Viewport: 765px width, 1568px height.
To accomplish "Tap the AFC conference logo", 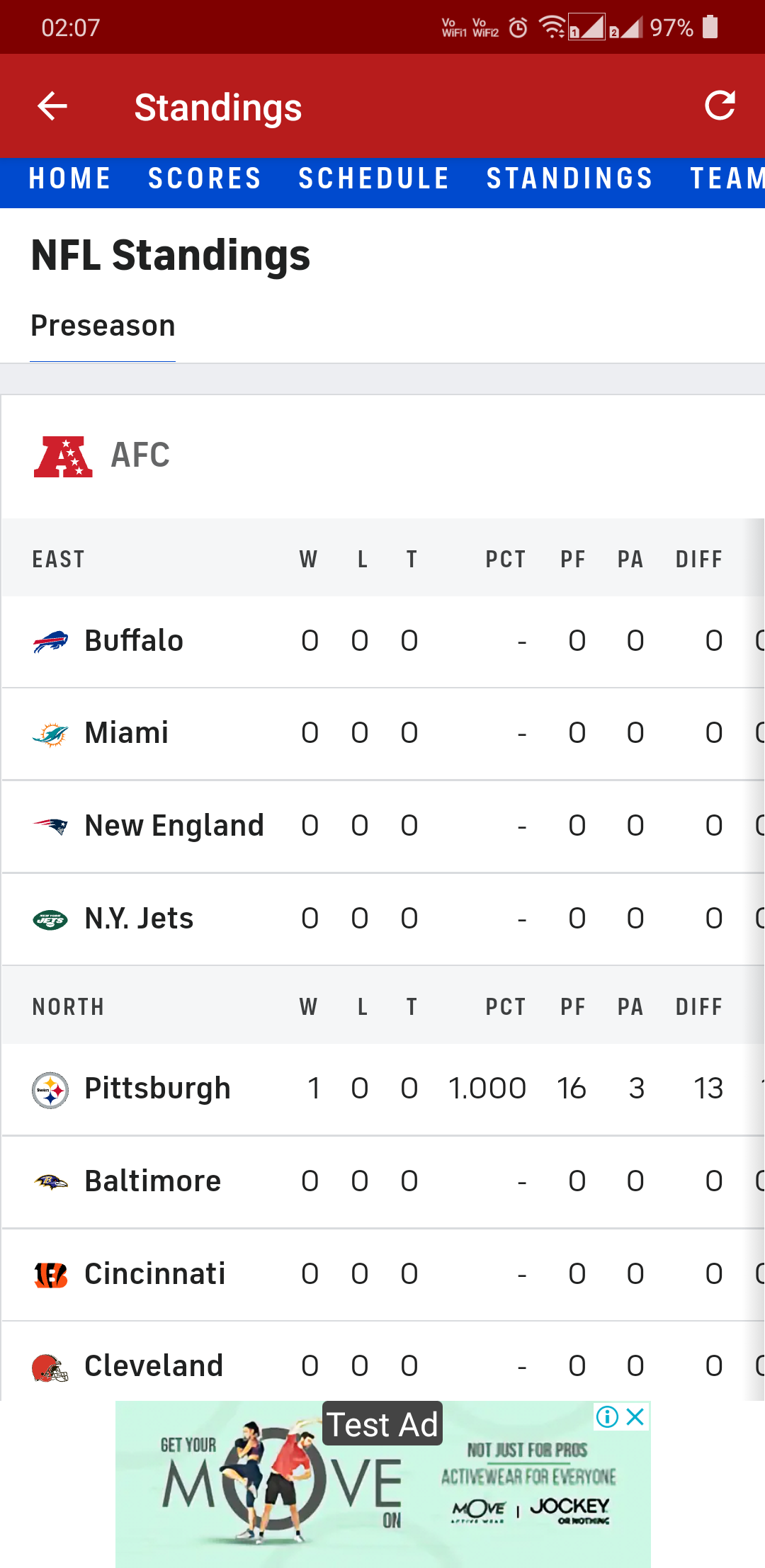I will click(x=63, y=456).
